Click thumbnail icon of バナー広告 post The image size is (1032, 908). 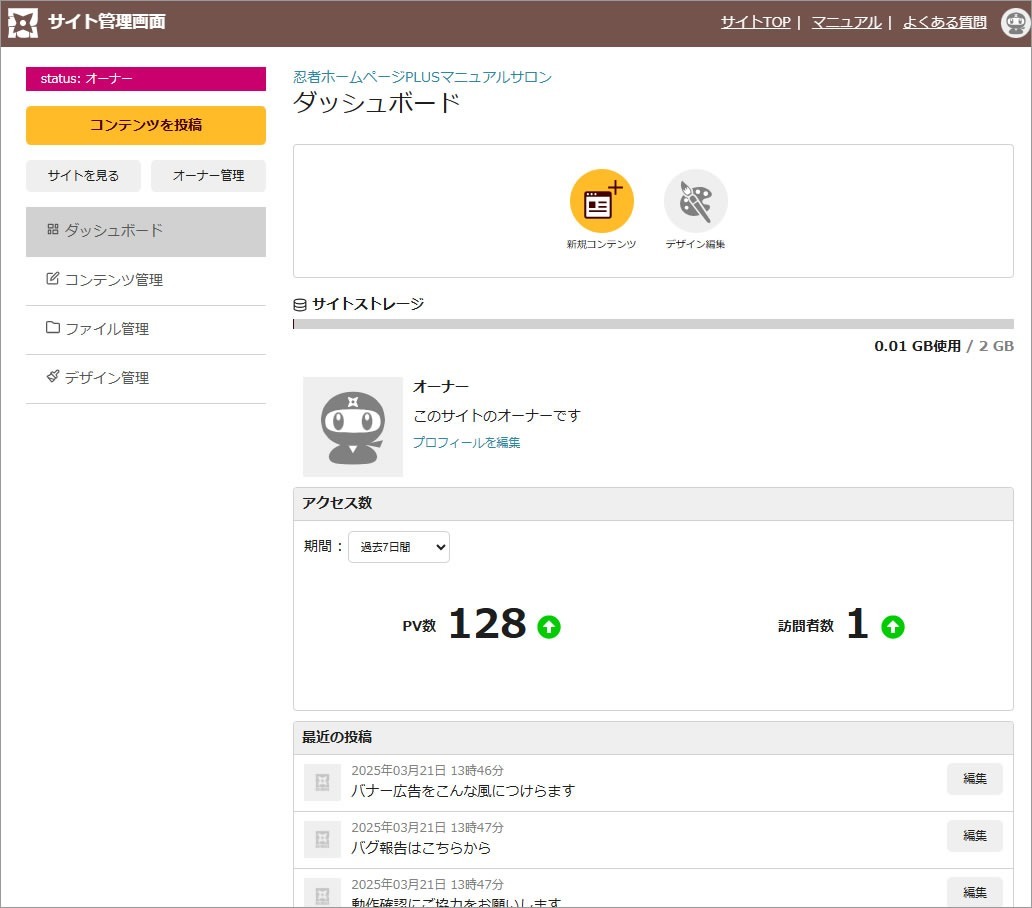tap(322, 782)
